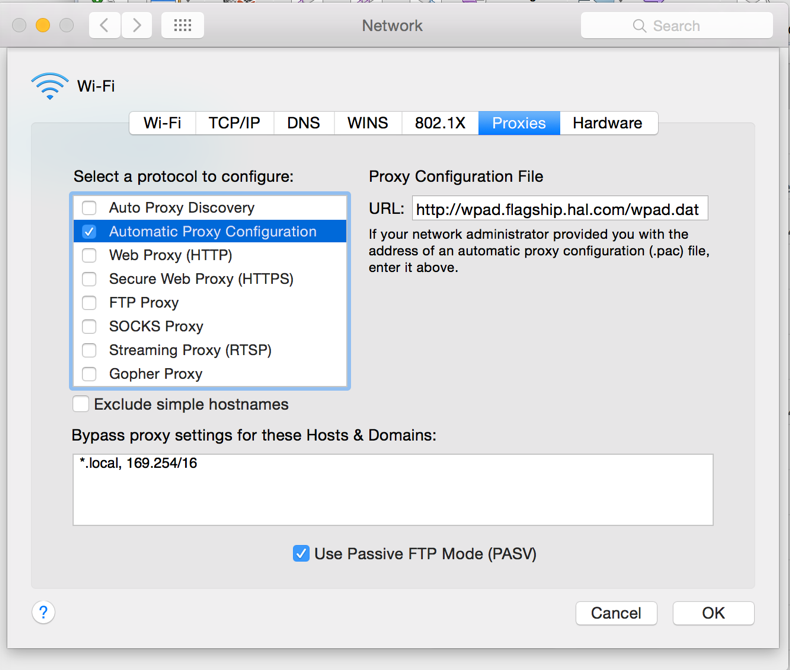The height and width of the screenshot is (670, 790).
Task: Click the help question mark button
Action: (43, 612)
